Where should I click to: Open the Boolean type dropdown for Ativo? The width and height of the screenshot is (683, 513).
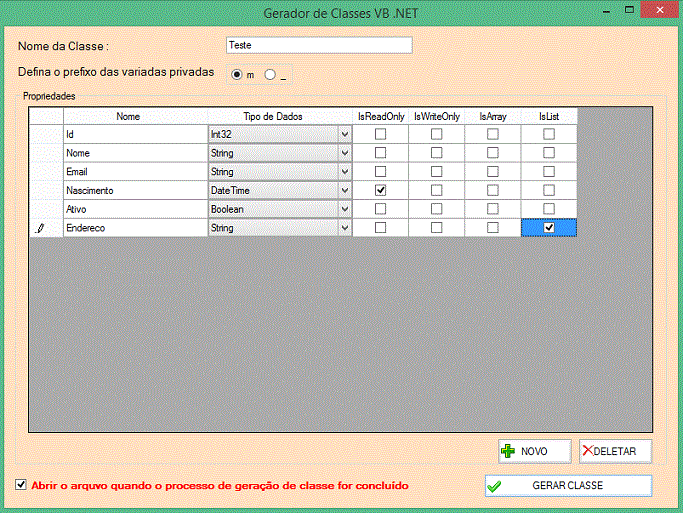tap(345, 209)
